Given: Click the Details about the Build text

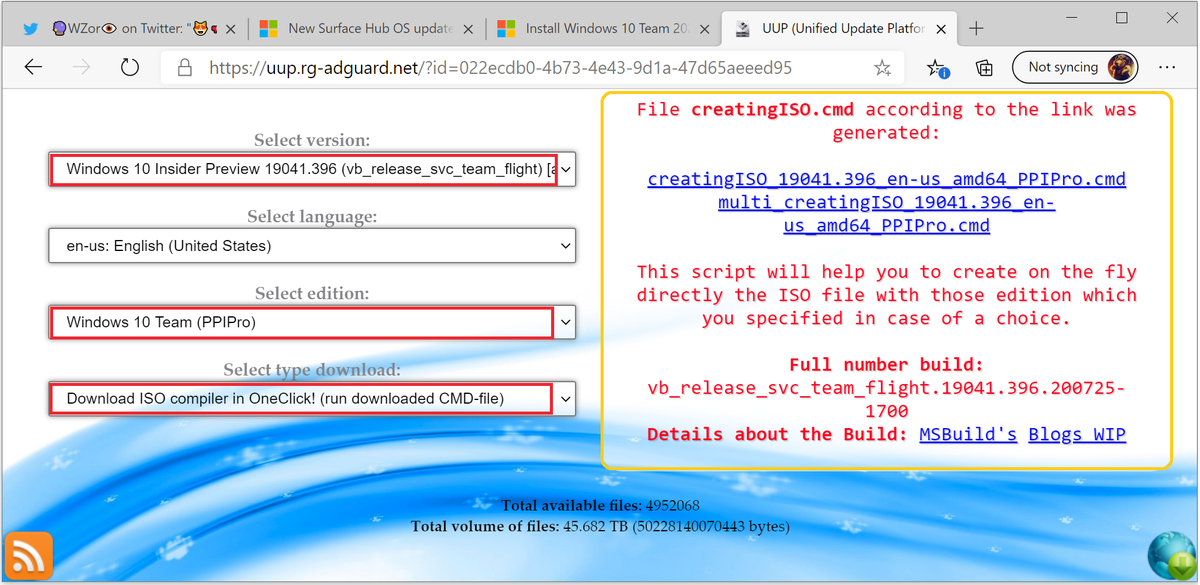Looking at the screenshot, I should (777, 434).
